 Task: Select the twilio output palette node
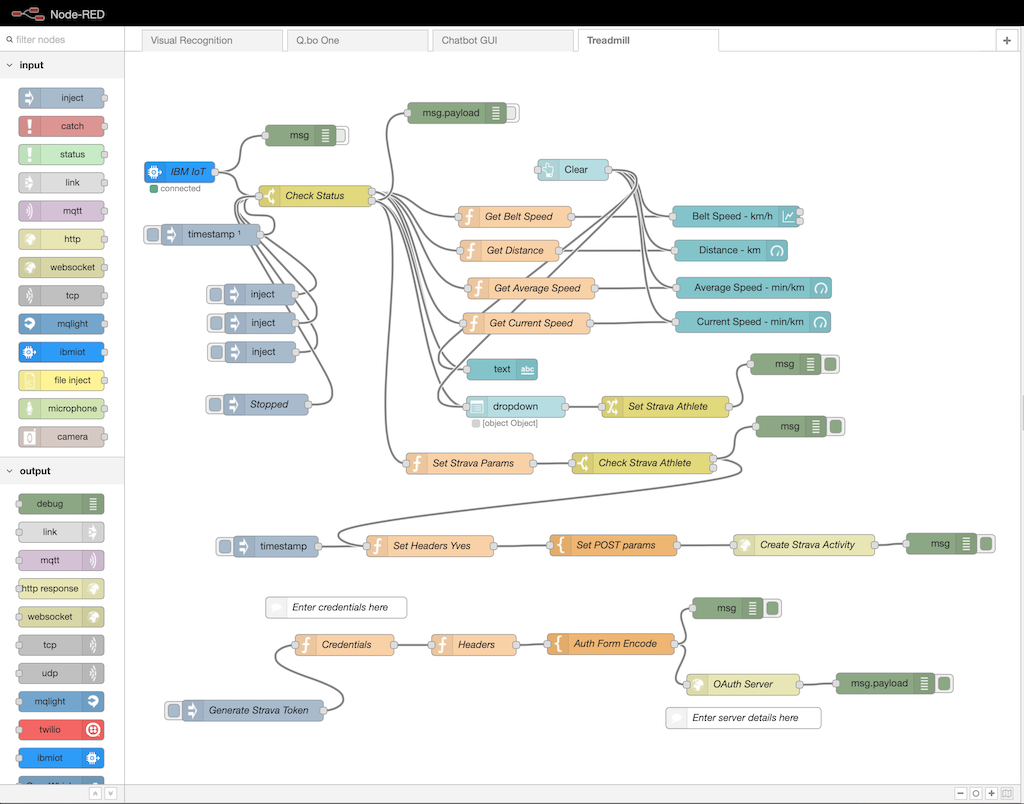tap(61, 730)
